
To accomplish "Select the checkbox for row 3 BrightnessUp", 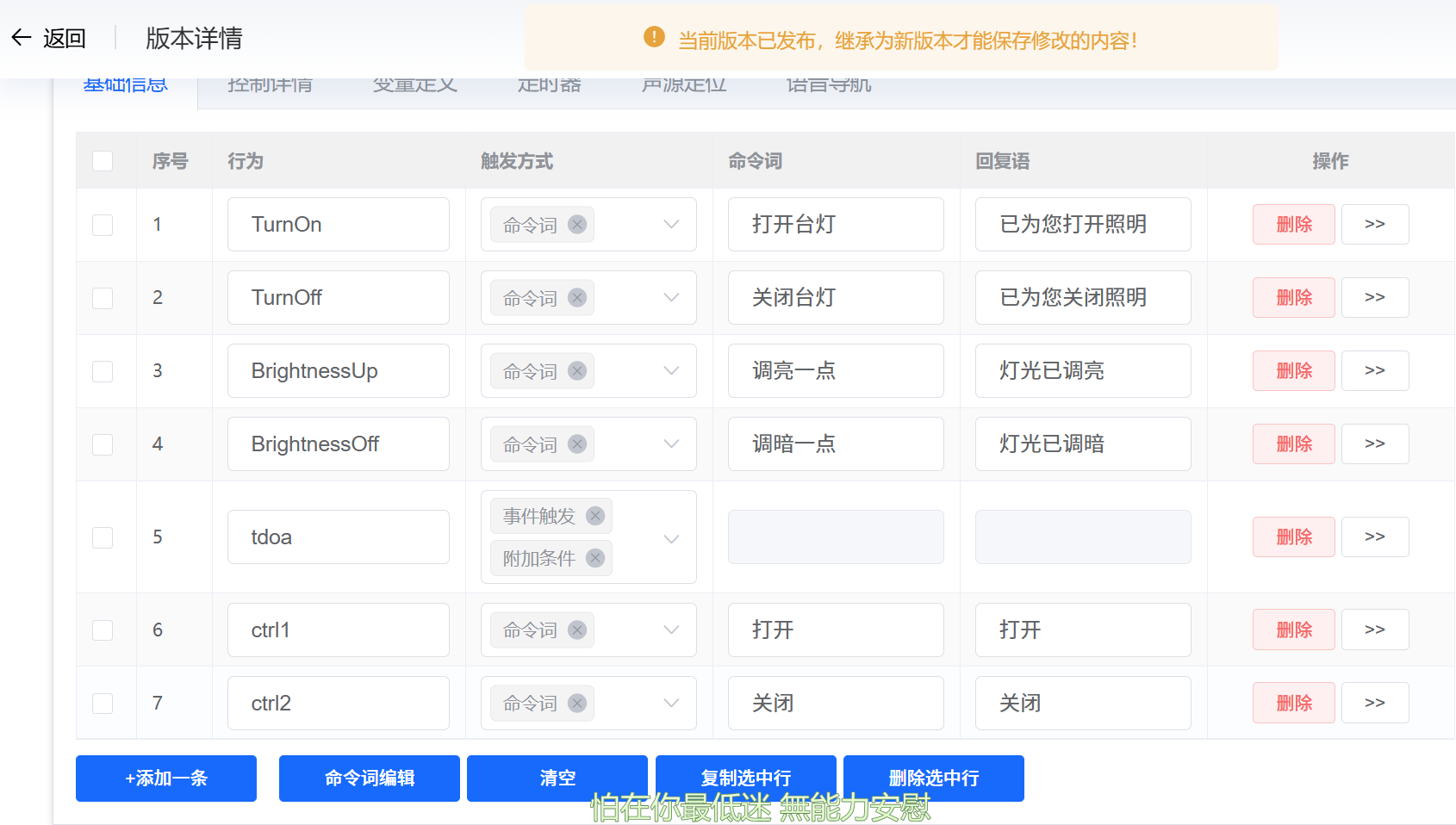I will point(103,370).
